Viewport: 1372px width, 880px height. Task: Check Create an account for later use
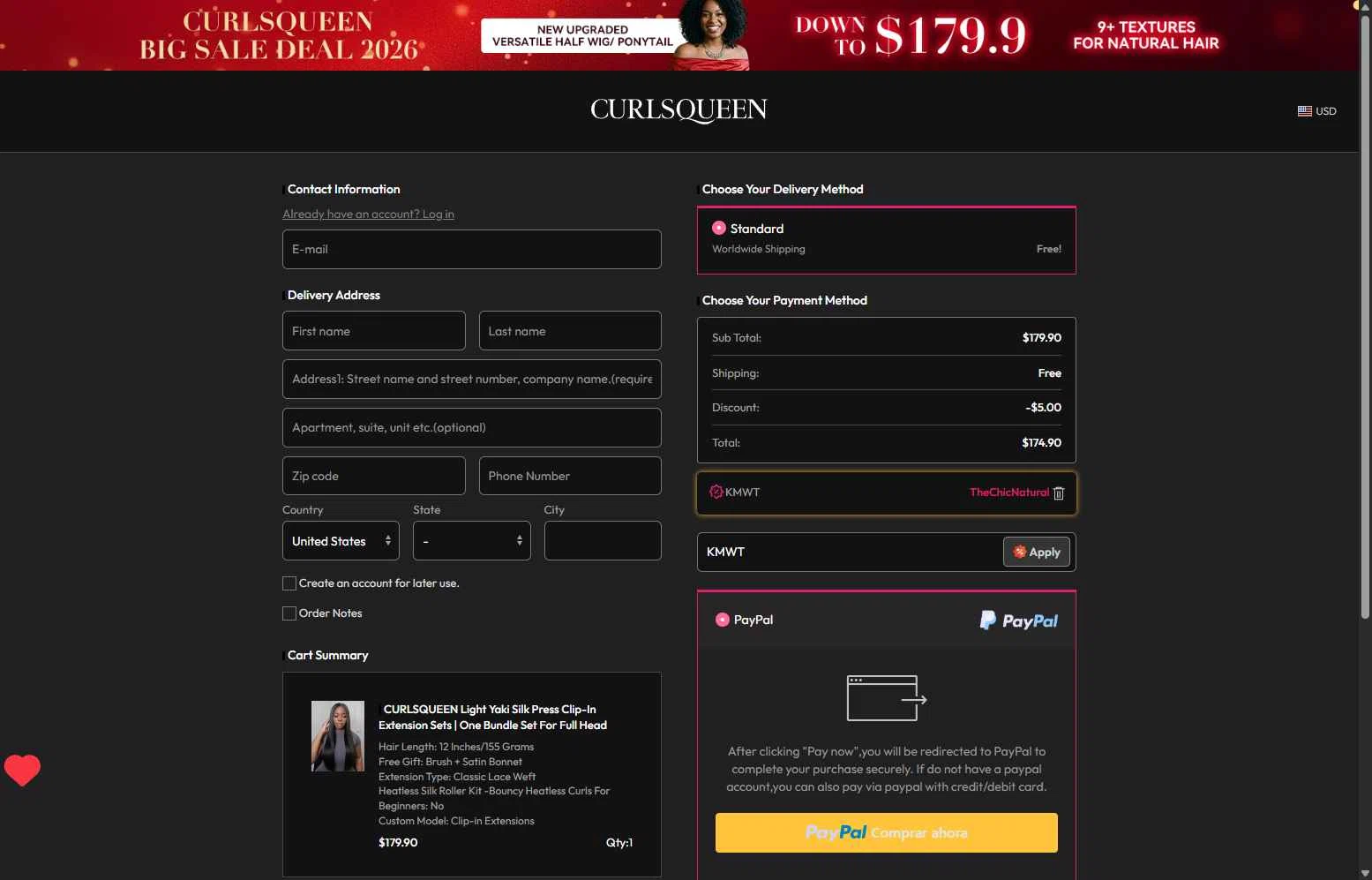289,583
